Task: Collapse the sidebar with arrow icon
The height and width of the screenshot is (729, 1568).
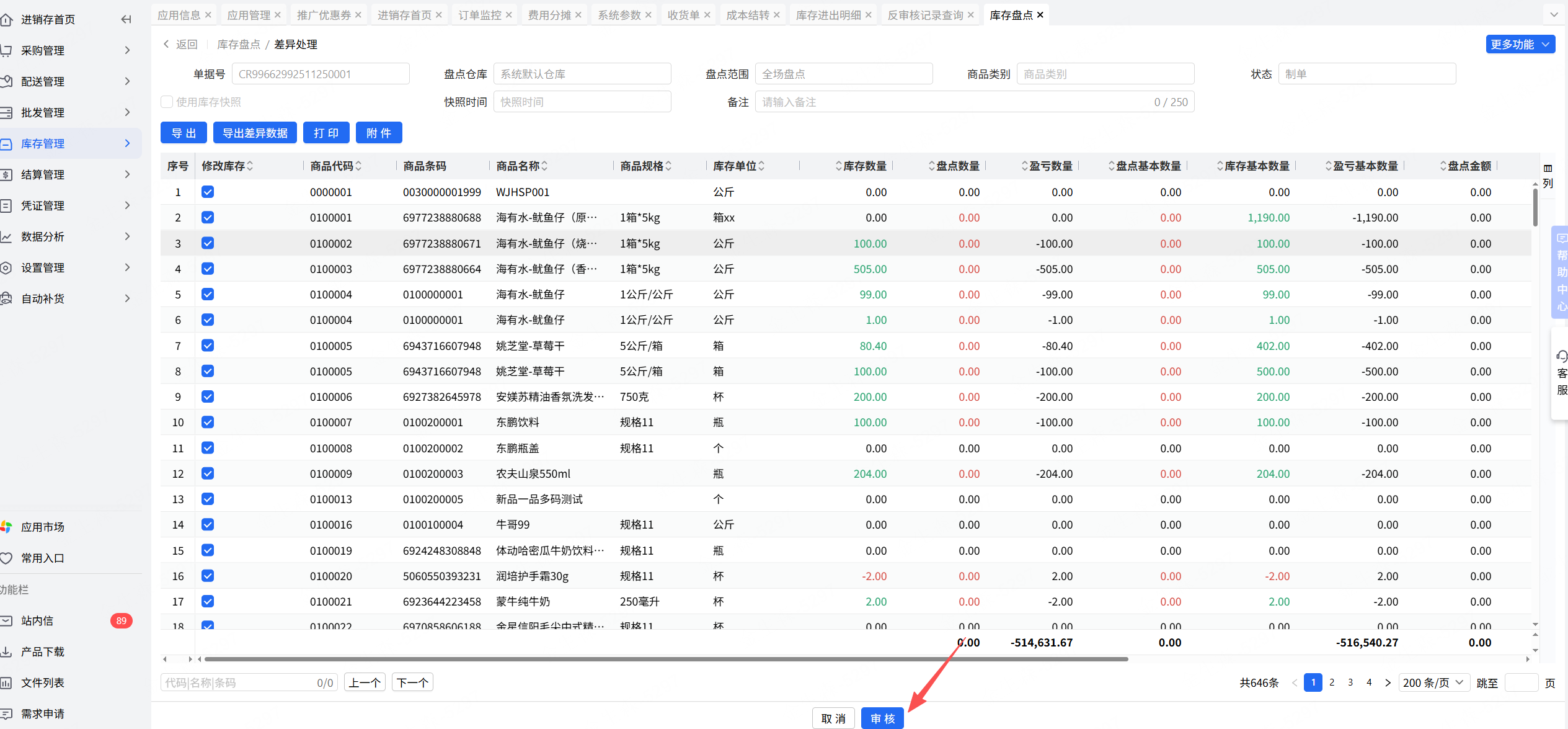Action: [126, 19]
